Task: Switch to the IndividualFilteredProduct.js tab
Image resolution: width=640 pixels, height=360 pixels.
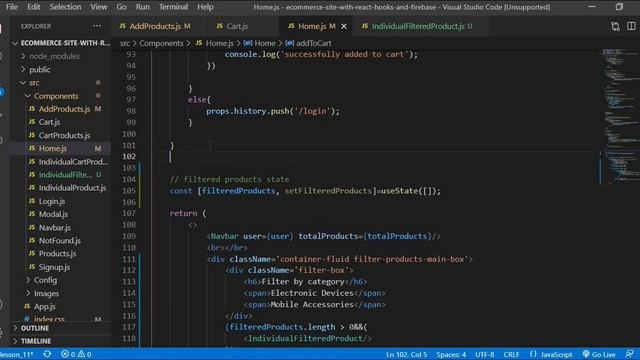Action: point(418,26)
